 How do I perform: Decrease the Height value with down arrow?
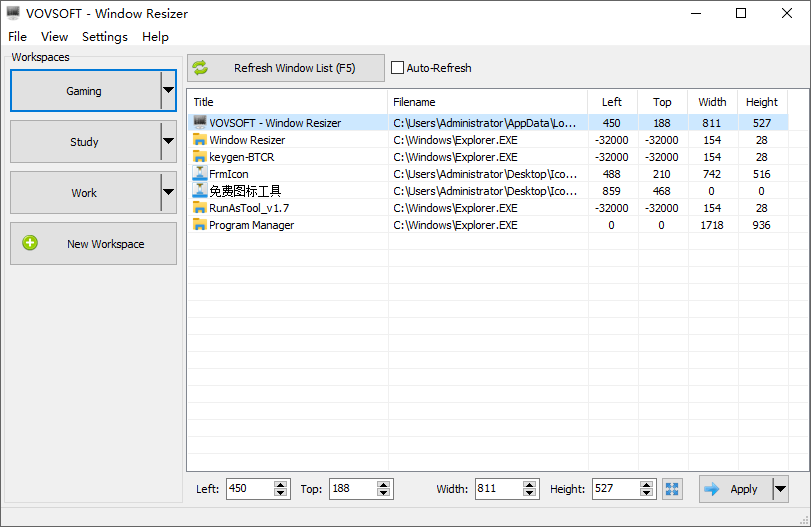coord(647,493)
